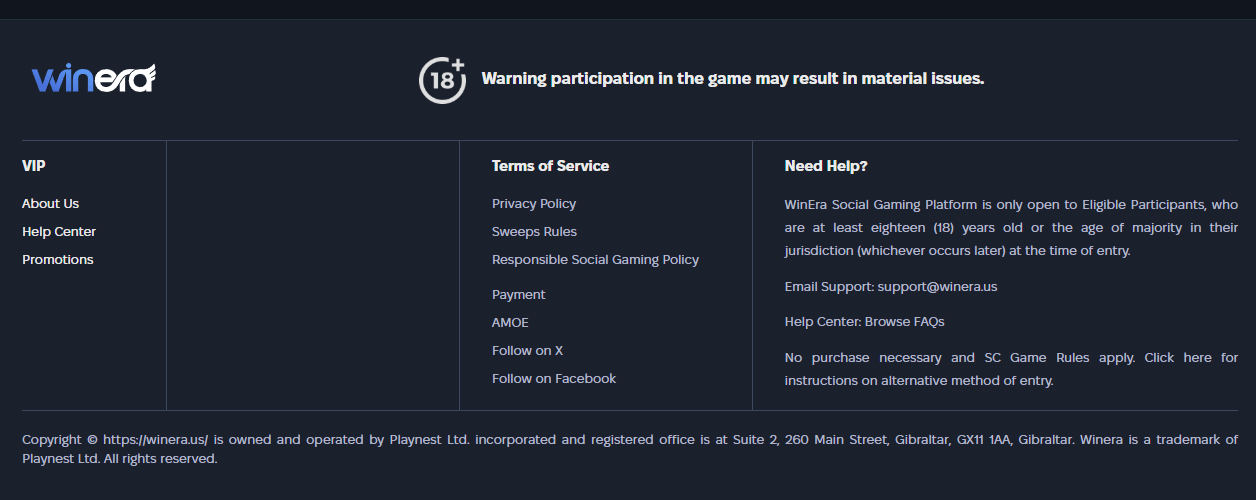Click the Need Help? heading
Viewport: 1256px width, 500px height.
[826, 166]
